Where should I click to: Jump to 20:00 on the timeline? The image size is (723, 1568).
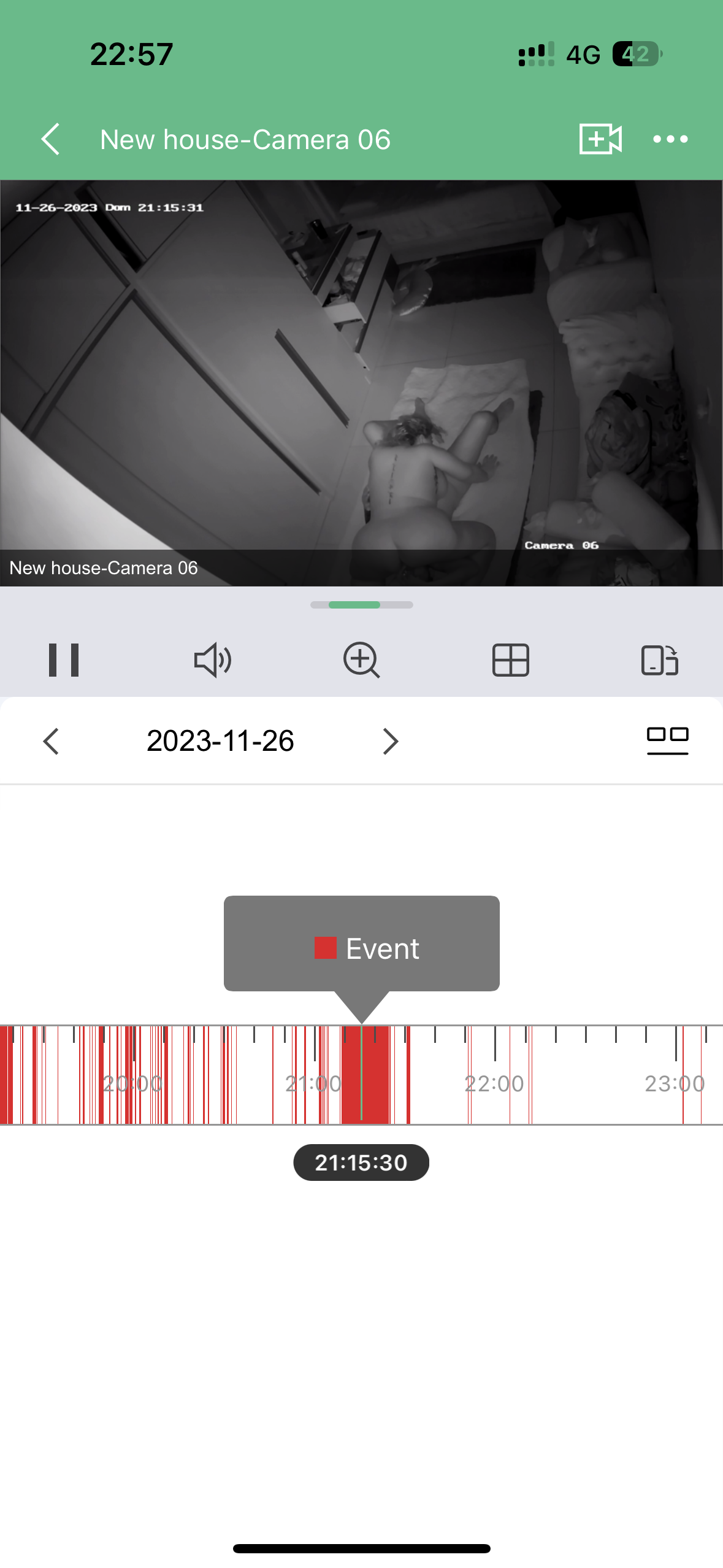[133, 1083]
